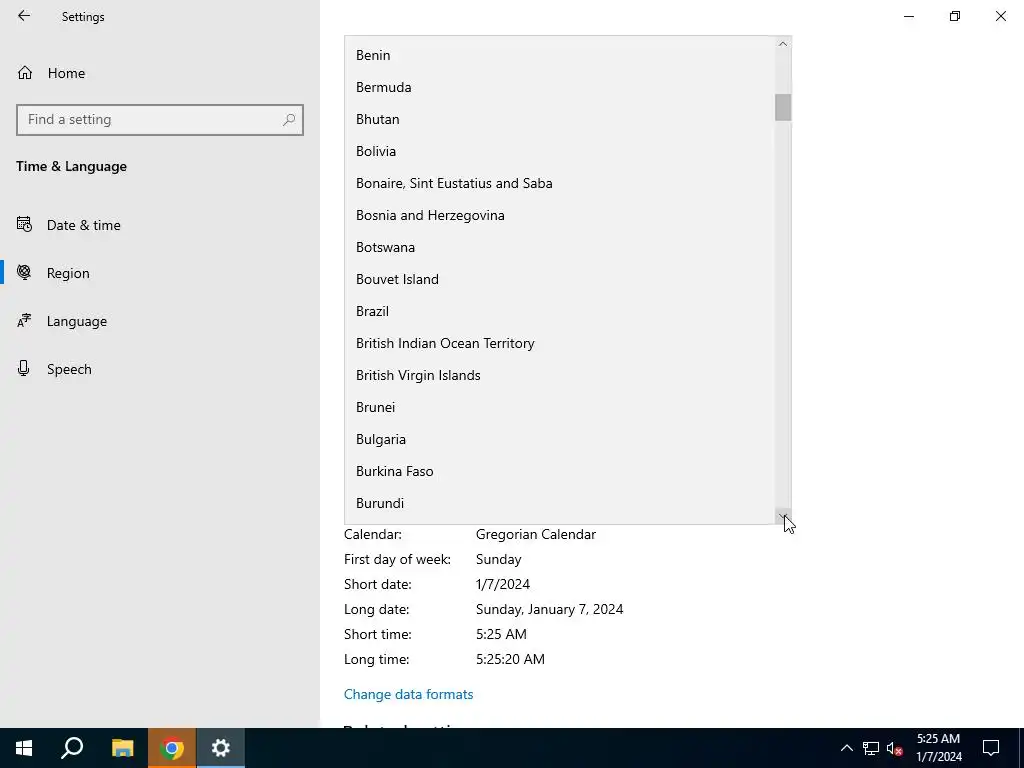Choose Bermuda from the country list
Screen dimensions: 1024x768
(x=560, y=88)
